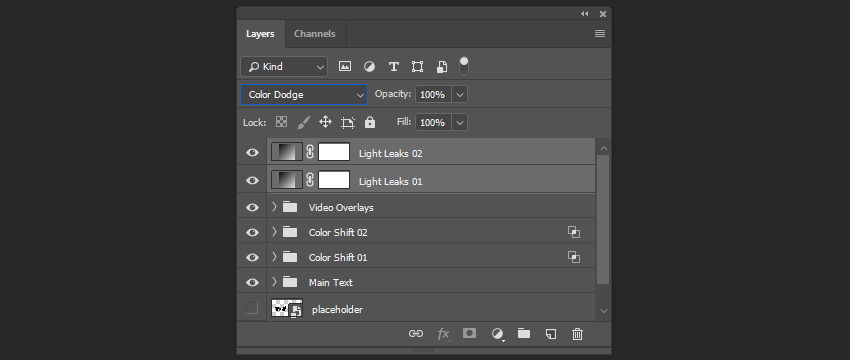Expand the Main Text group
Viewport: 850px width, 360px height.
pos(274,281)
